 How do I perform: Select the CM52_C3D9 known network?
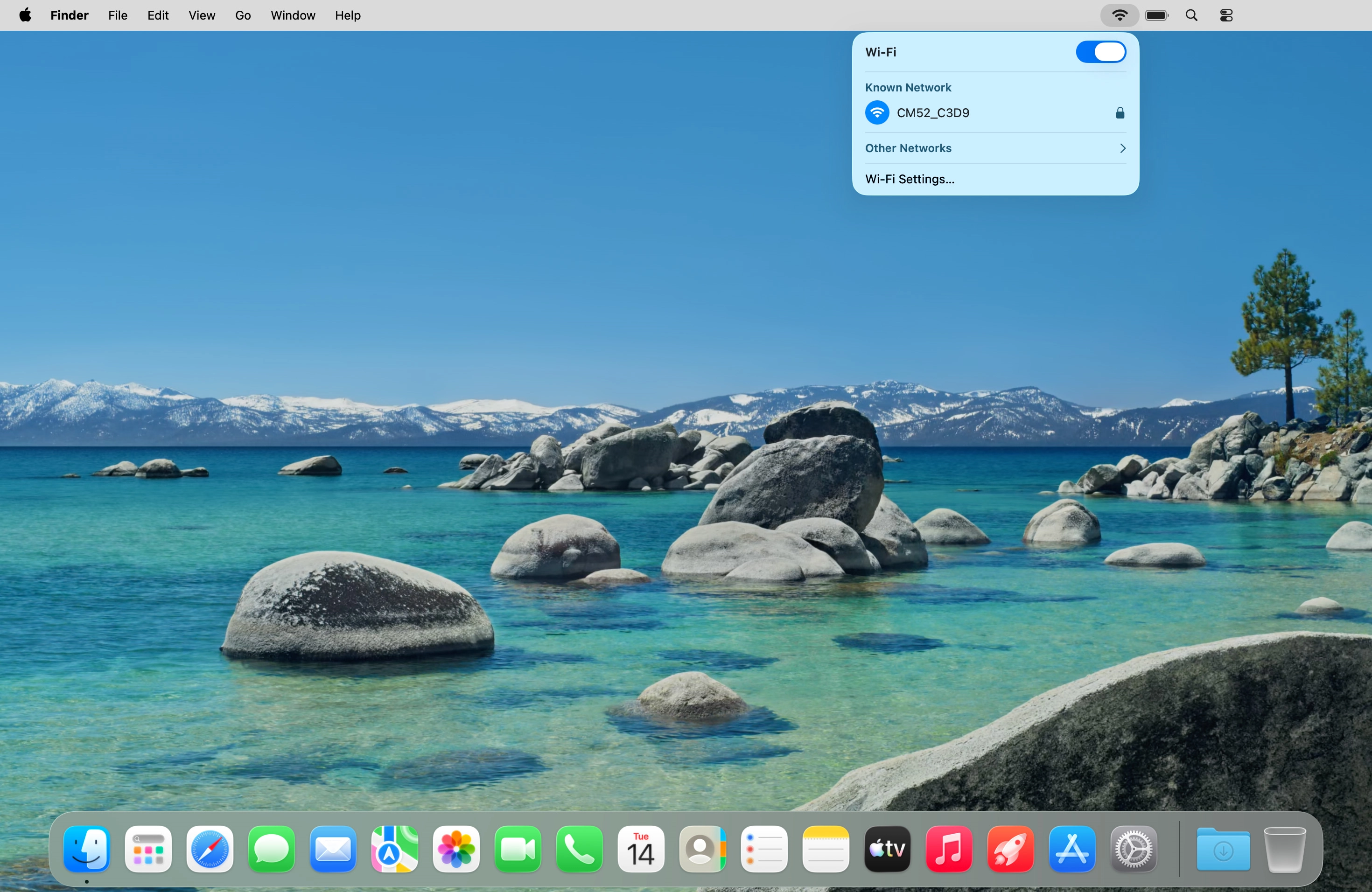point(933,113)
